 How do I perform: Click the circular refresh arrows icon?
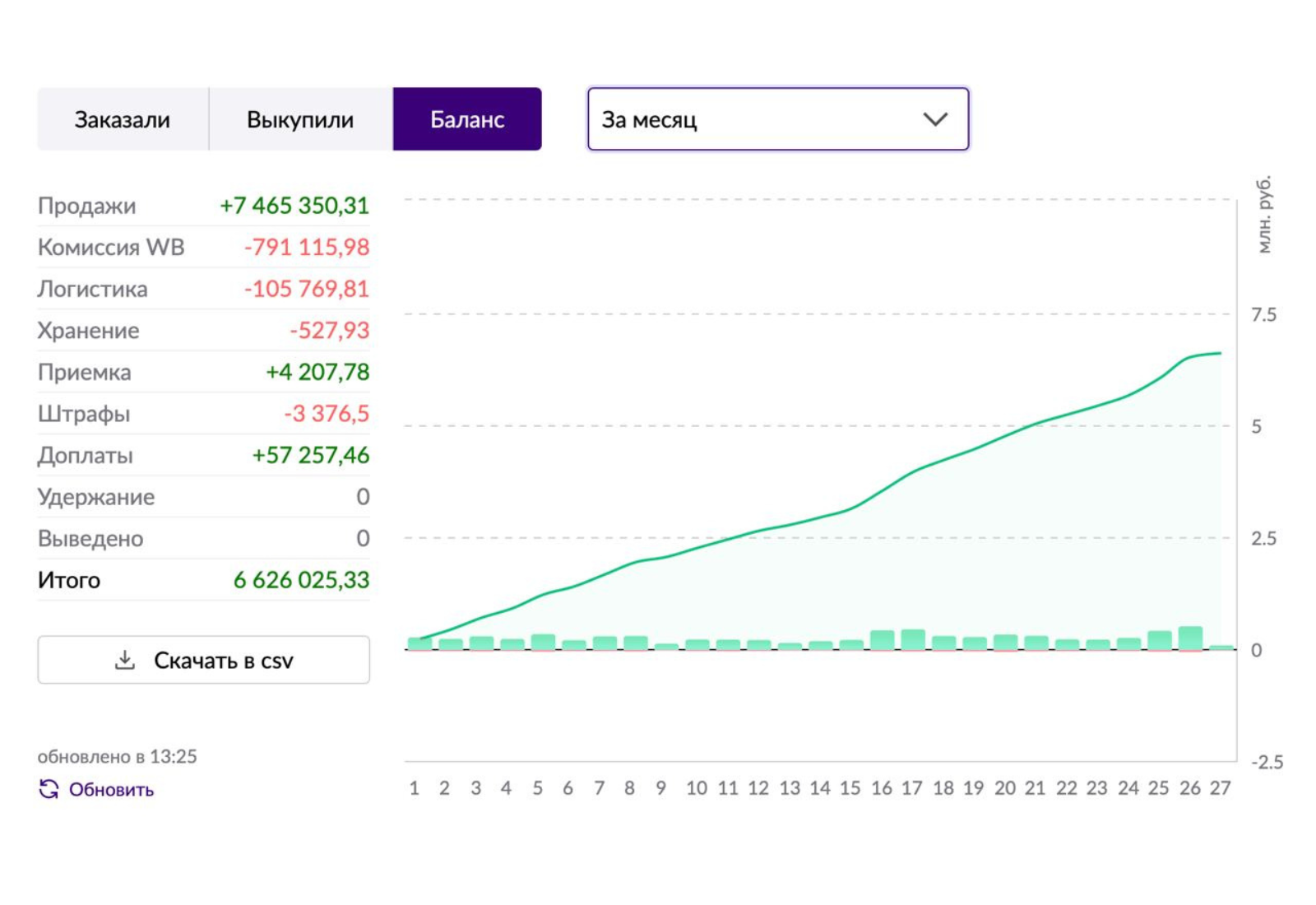pos(49,789)
